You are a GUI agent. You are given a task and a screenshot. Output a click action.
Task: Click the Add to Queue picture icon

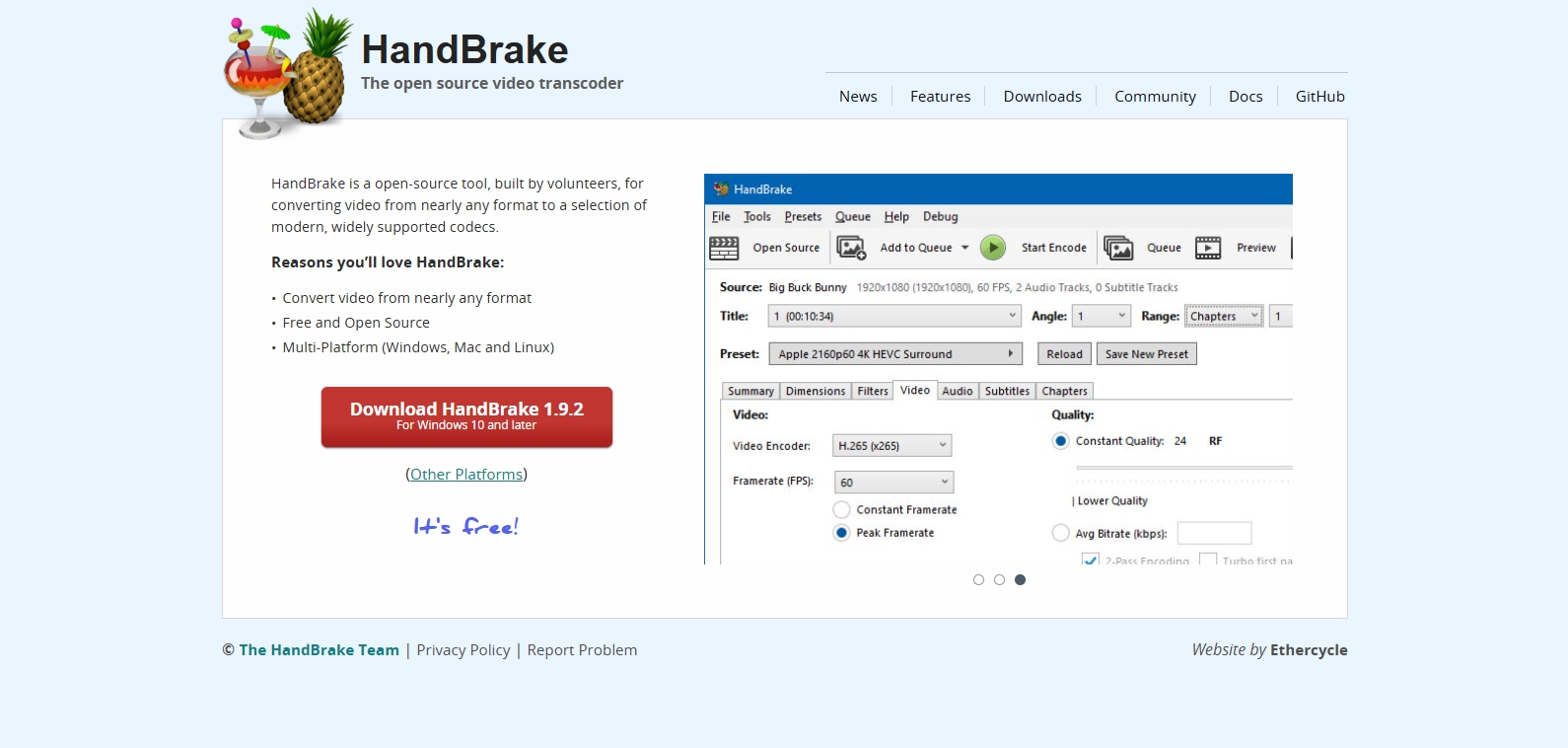[x=851, y=248]
